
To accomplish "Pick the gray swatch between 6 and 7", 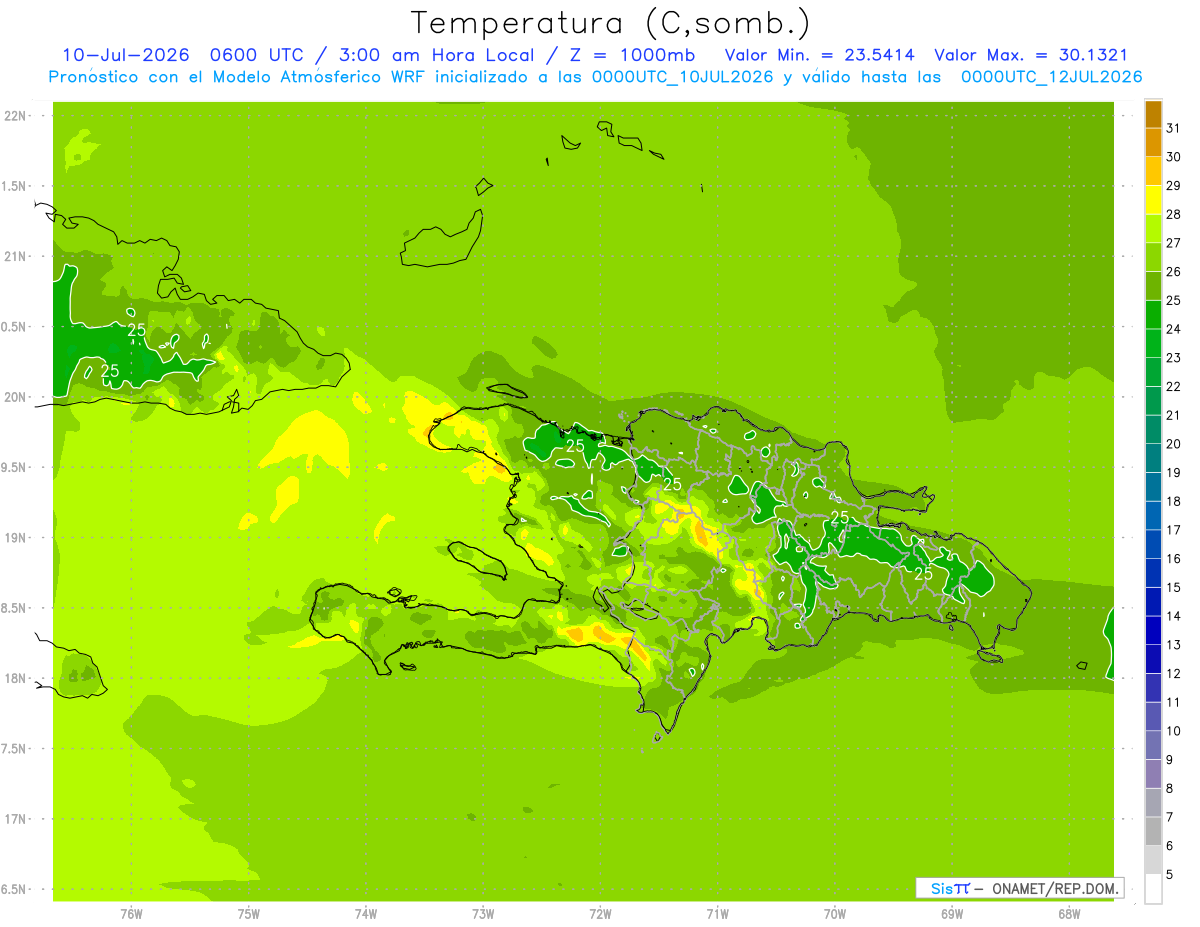I will coord(1153,831).
